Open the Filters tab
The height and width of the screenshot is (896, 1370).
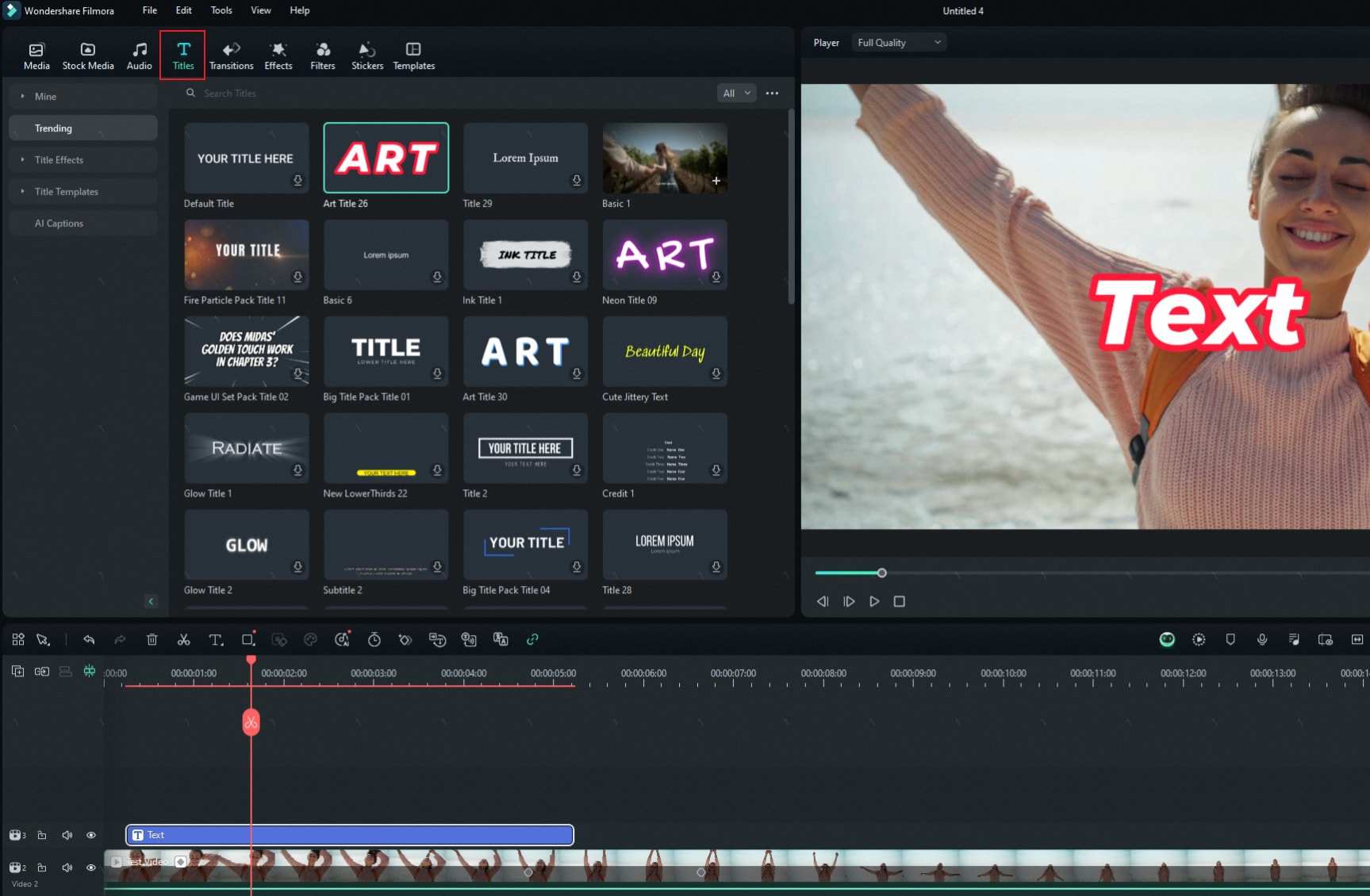pos(323,56)
